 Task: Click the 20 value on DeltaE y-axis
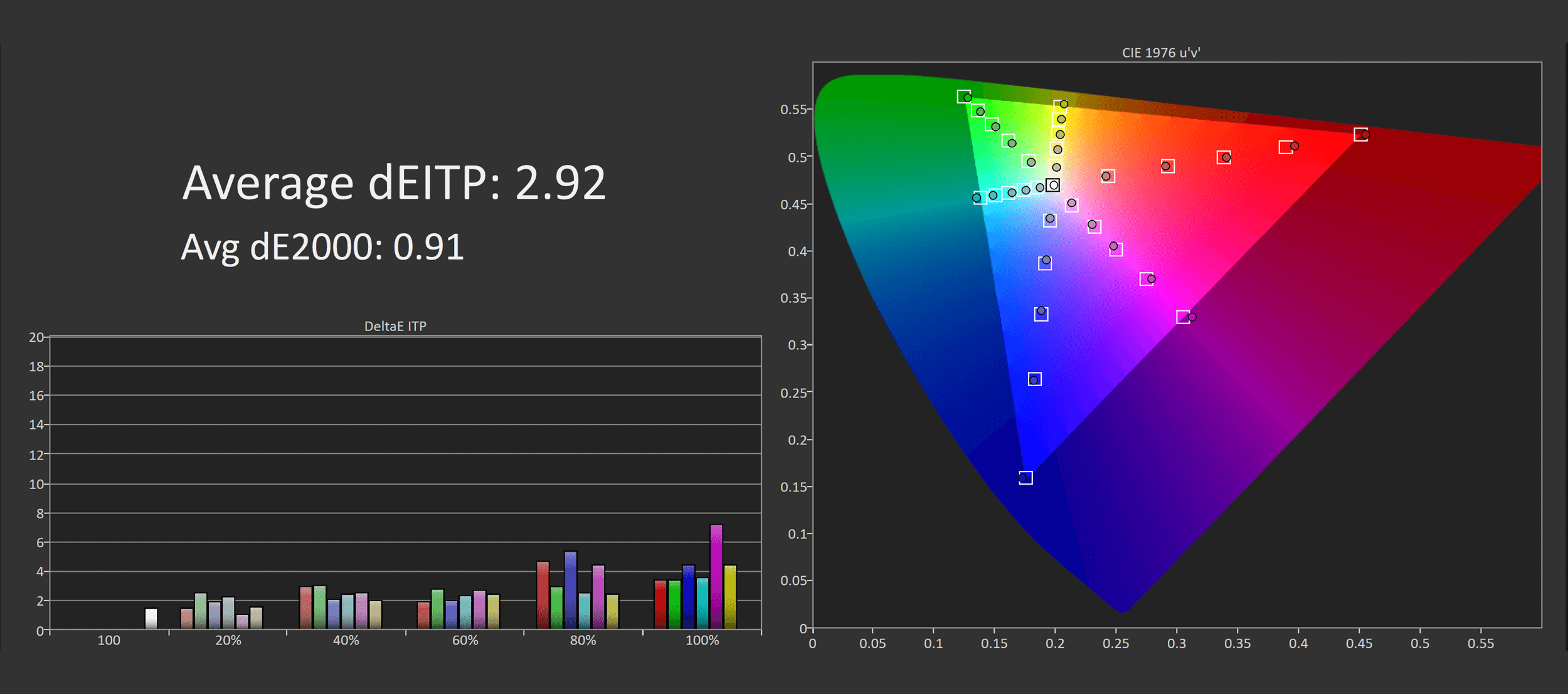coord(36,337)
